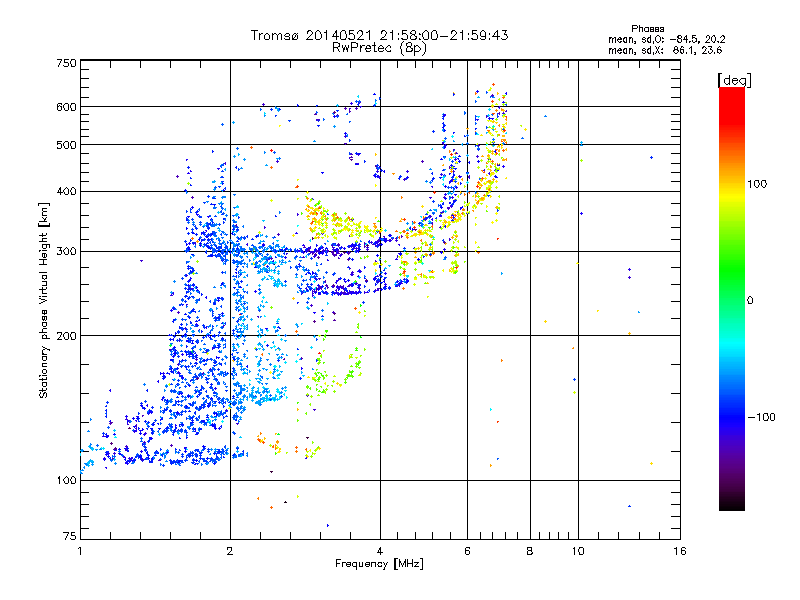Viewport: 800px width, 600px height.
Task: Click the x-axis tick label '4'
Action: [380, 551]
